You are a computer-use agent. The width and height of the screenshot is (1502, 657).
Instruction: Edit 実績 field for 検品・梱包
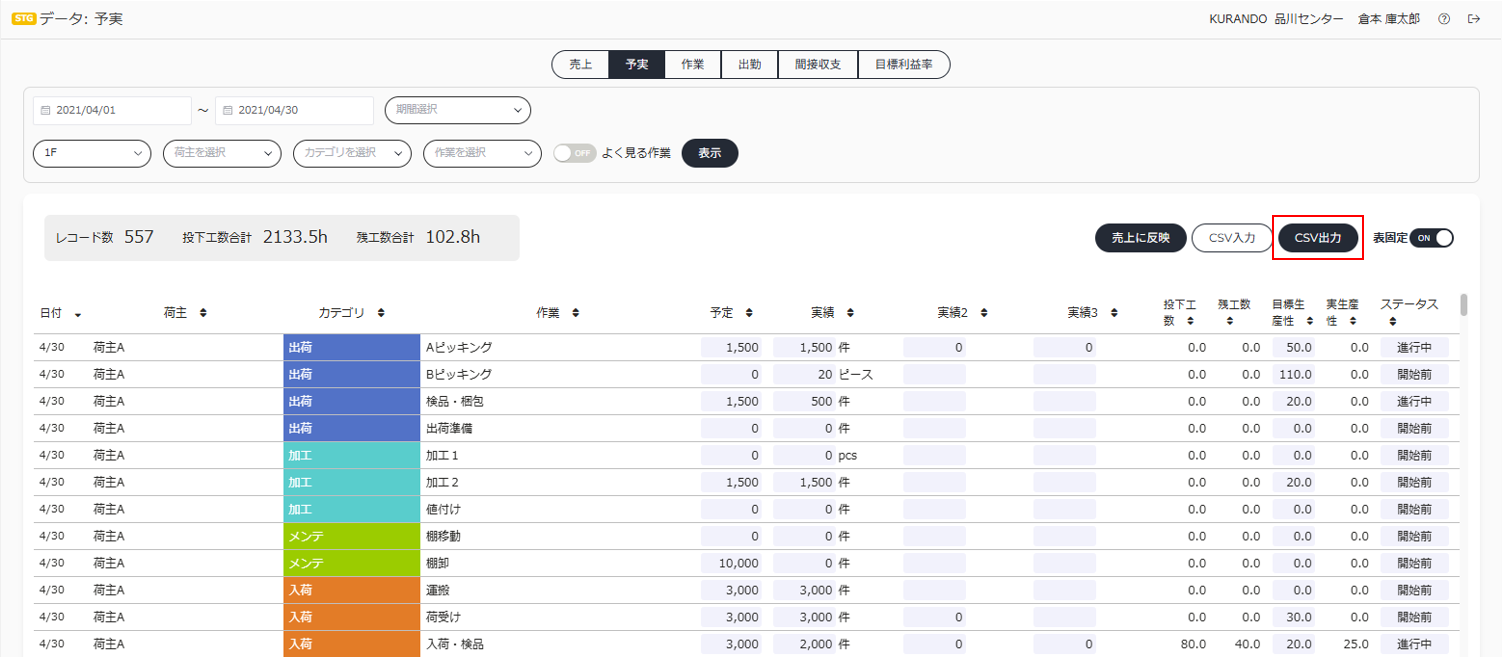pos(804,401)
